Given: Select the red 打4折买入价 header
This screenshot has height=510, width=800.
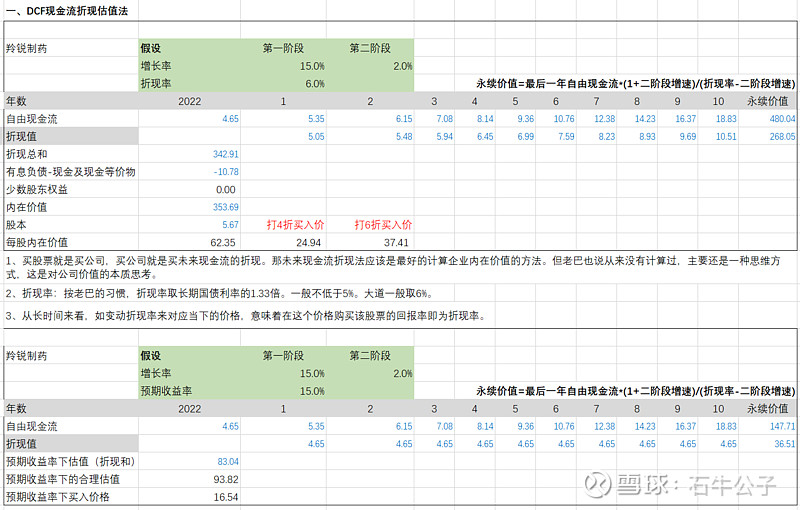Looking at the screenshot, I should (x=295, y=225).
